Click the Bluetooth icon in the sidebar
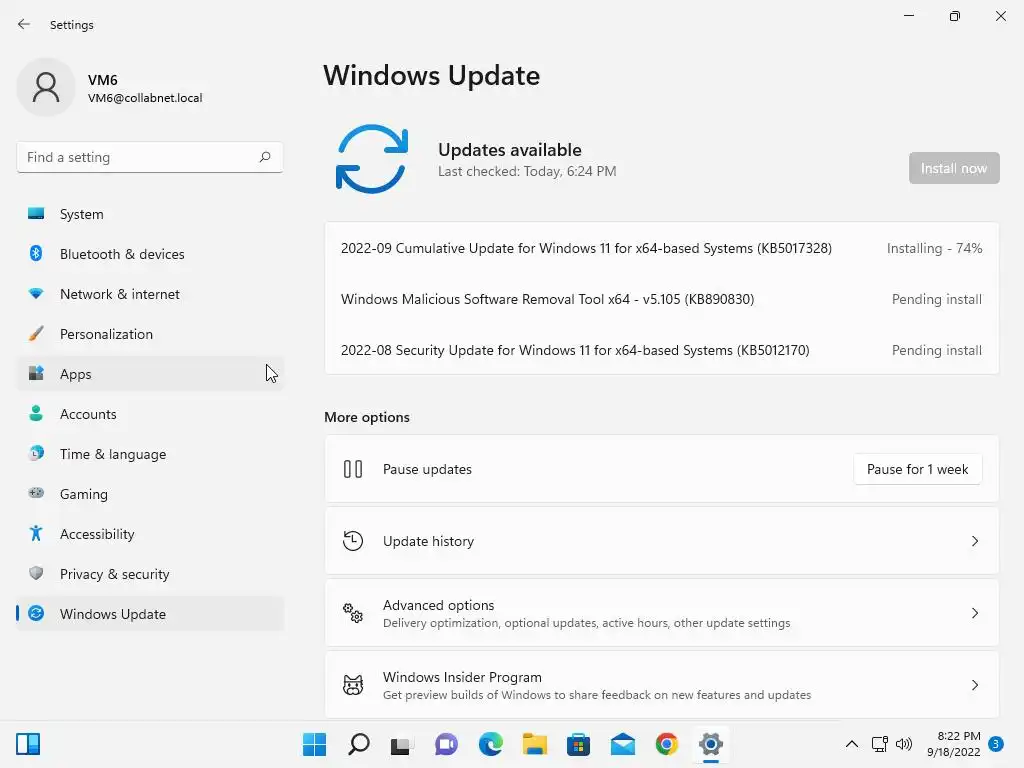The width and height of the screenshot is (1024, 768). [x=36, y=253]
